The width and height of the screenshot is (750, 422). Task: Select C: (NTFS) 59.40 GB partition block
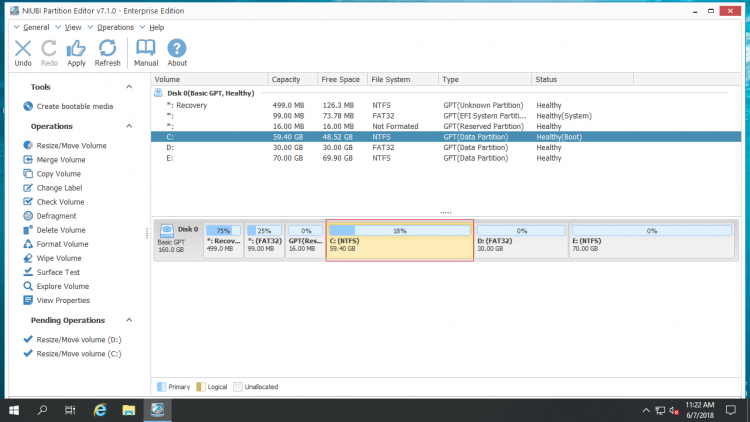click(x=400, y=241)
